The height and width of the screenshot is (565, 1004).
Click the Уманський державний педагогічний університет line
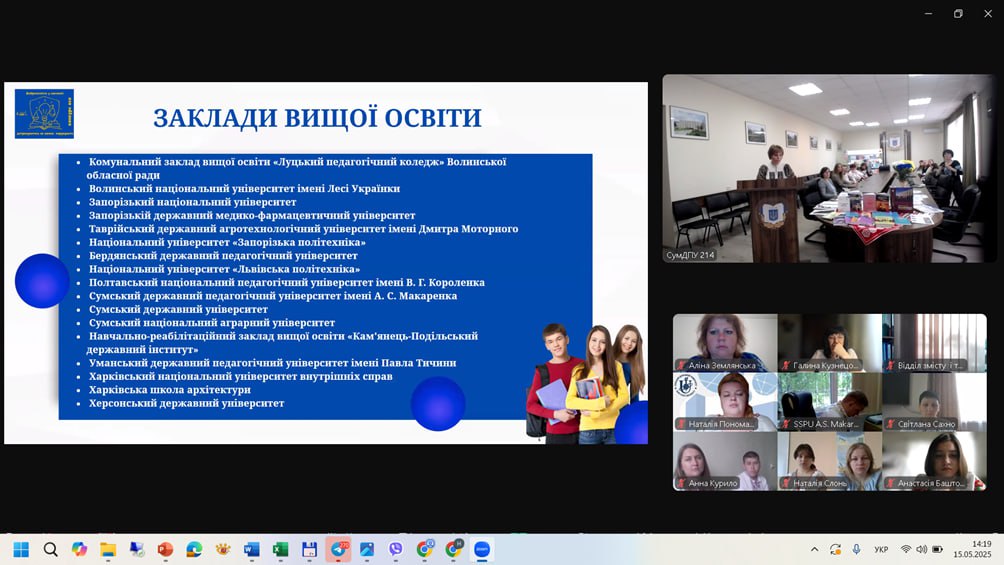tap(272, 363)
